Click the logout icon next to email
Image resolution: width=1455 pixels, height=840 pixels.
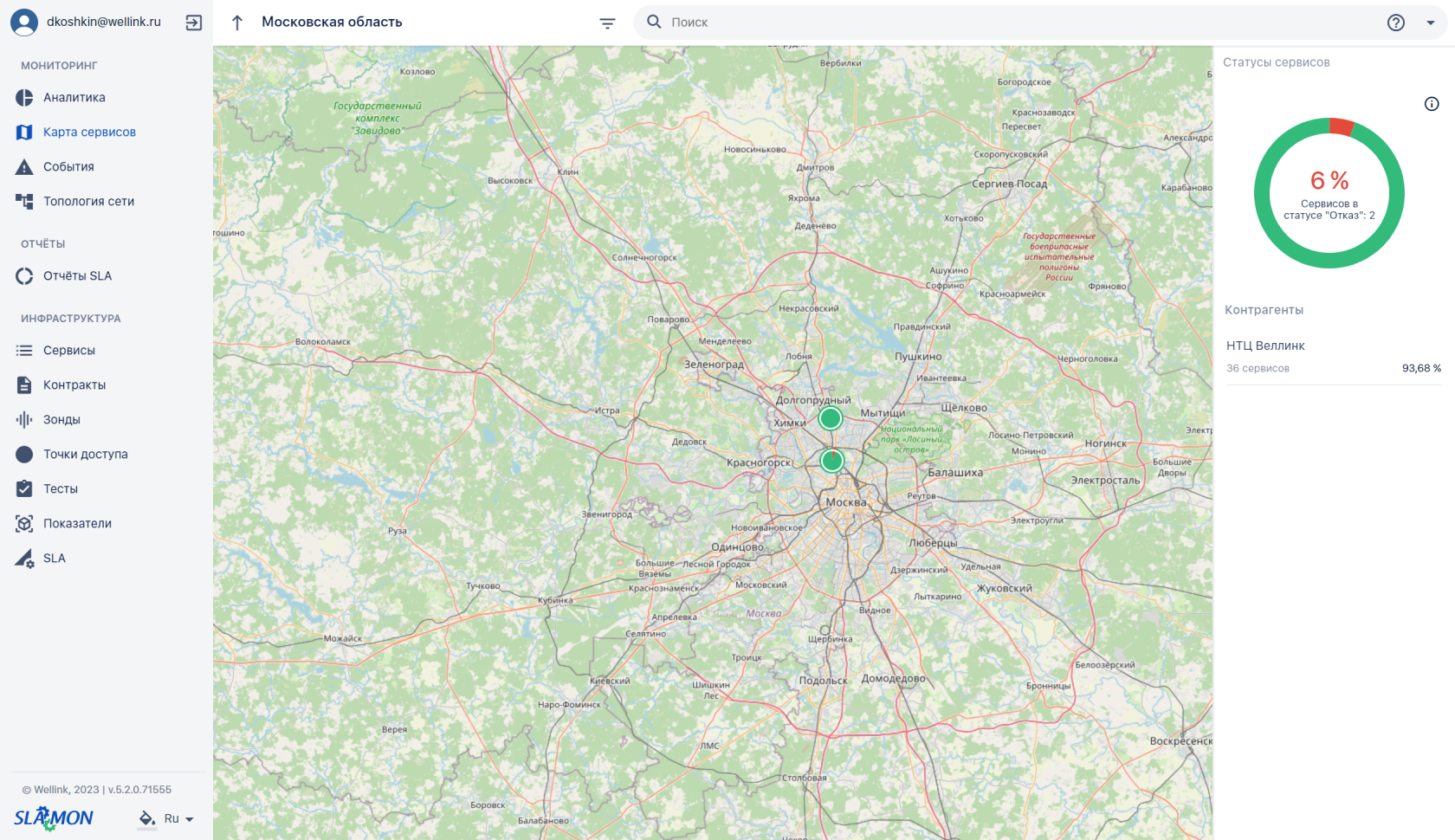194,23
